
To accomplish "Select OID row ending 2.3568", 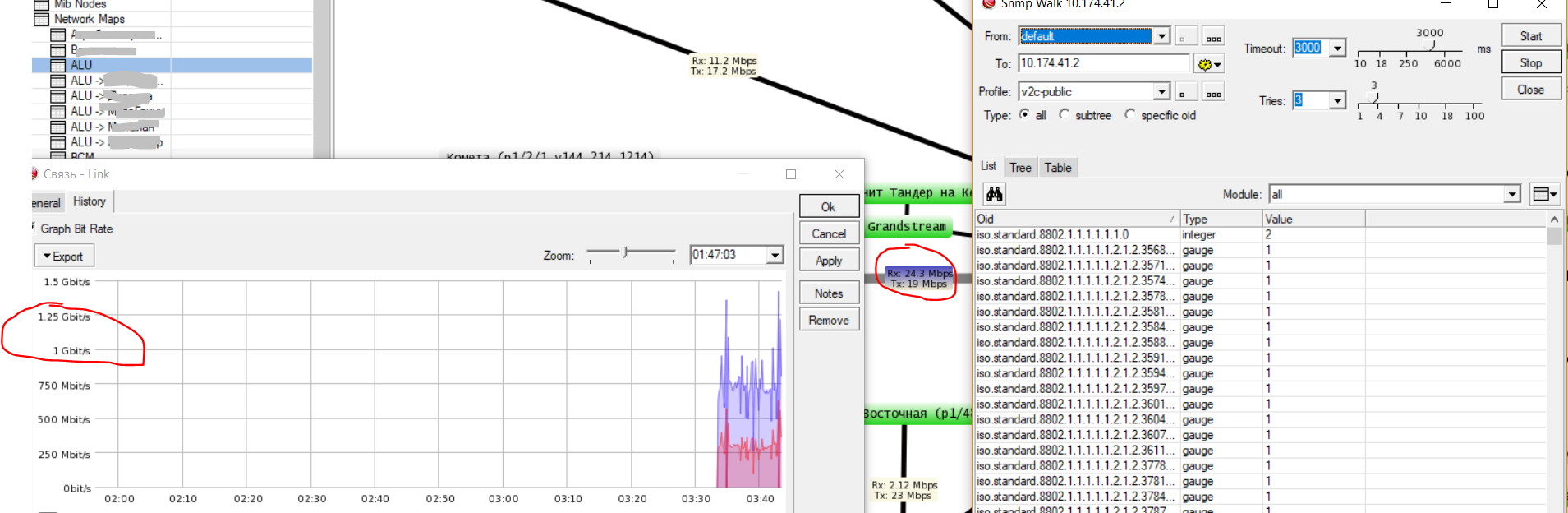I will [1261, 250].
